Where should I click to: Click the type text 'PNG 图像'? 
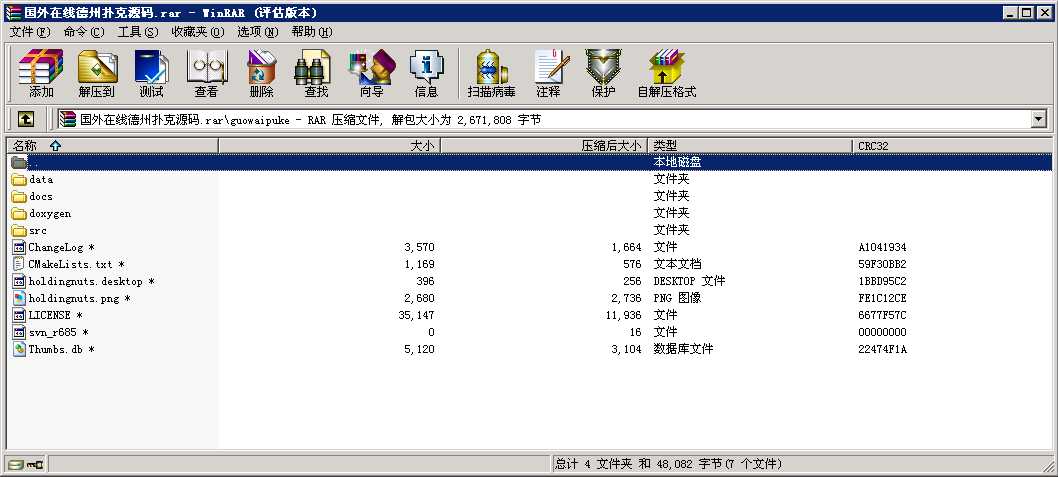coord(677,298)
